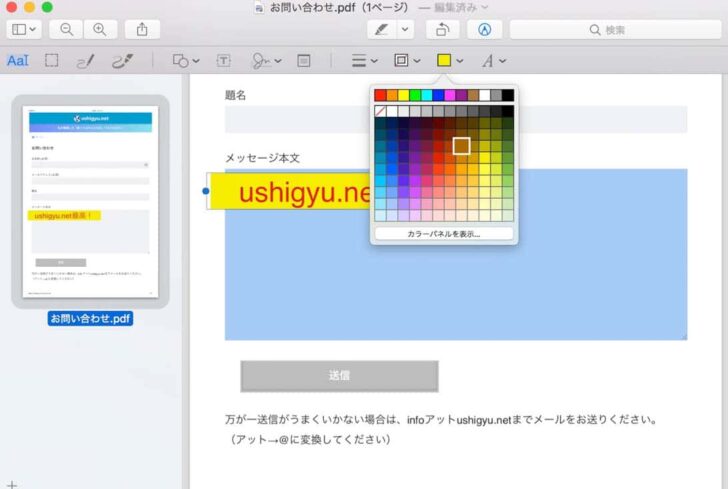Open the signature dropdown
Screen dimensions: 728x489
(266, 60)
